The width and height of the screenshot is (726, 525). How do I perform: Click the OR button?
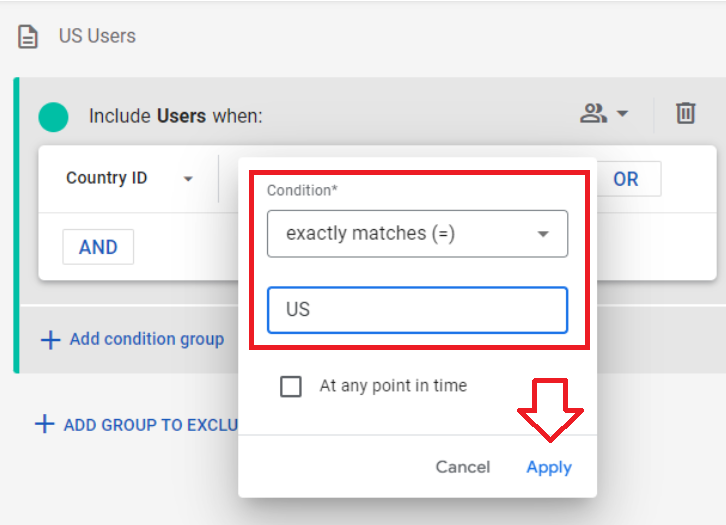[626, 179]
